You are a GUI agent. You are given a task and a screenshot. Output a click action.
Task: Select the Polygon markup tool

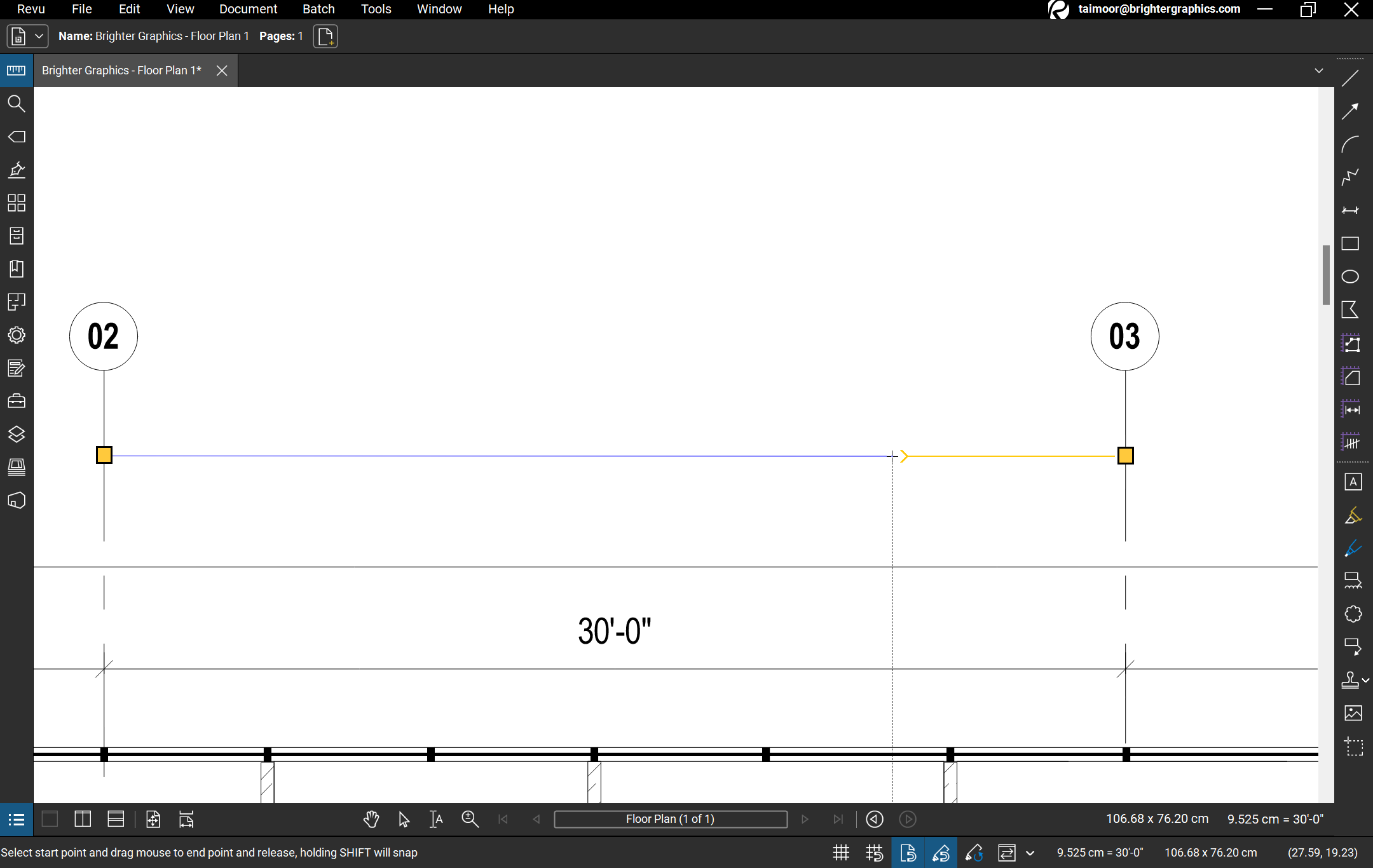[x=1350, y=310]
